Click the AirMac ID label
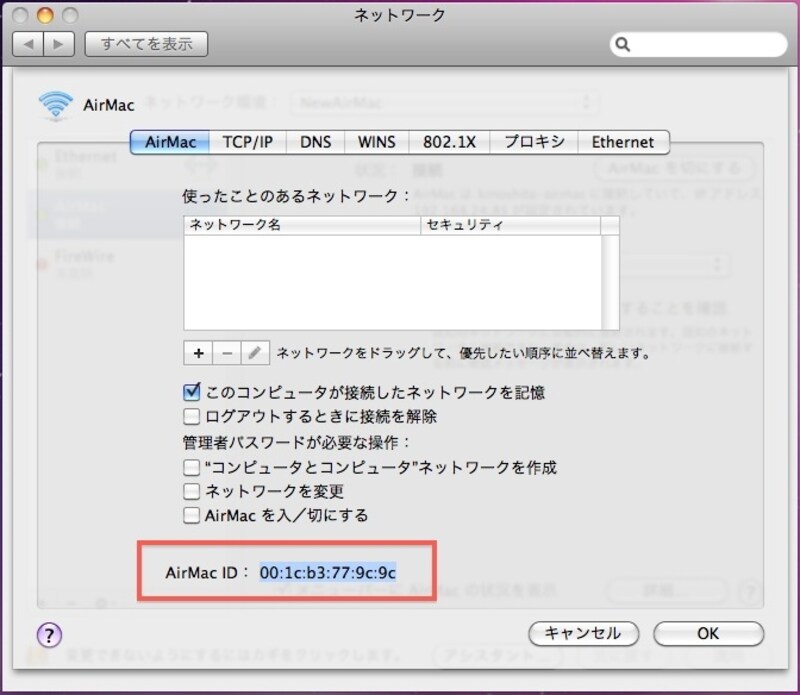 click(207, 573)
